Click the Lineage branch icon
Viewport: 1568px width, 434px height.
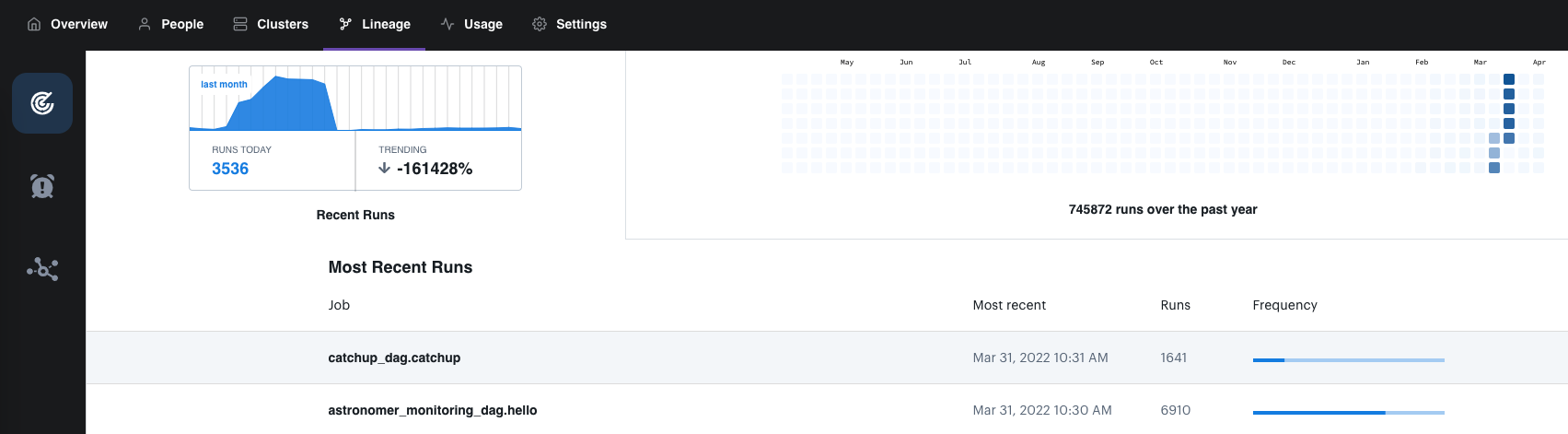(x=345, y=24)
